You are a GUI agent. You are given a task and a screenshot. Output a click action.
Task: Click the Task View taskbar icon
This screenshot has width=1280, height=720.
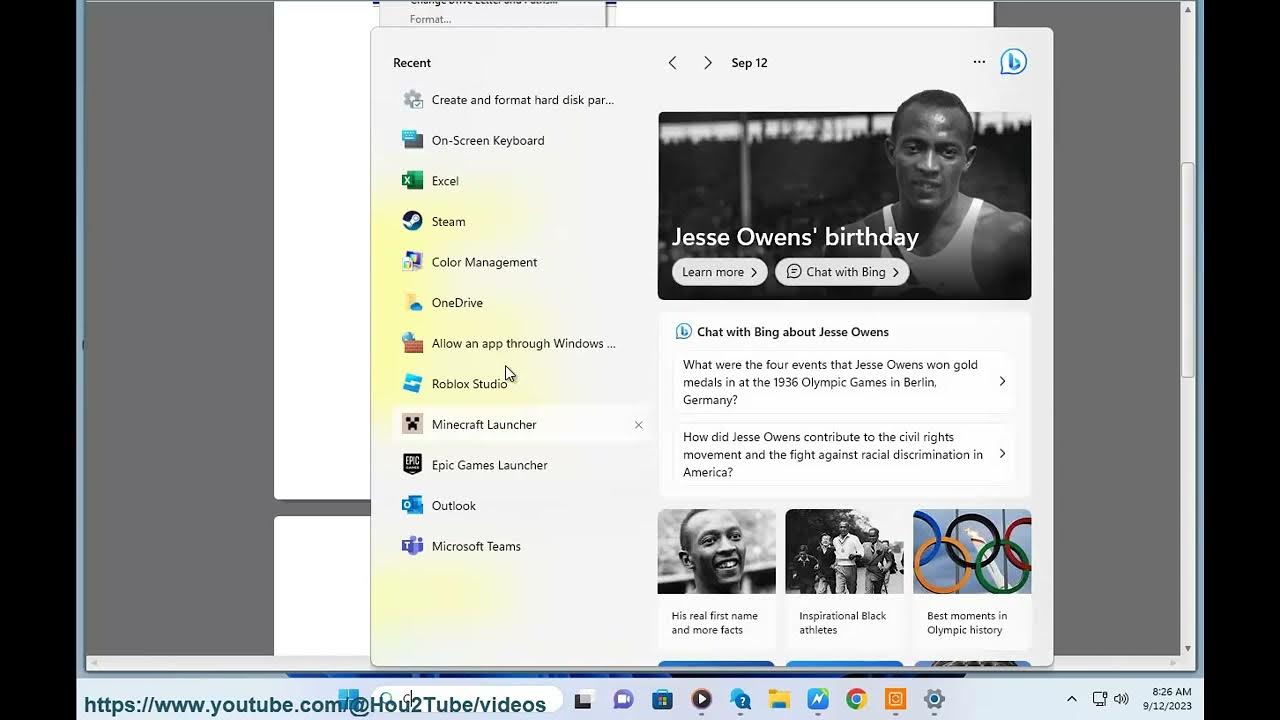pos(583,699)
